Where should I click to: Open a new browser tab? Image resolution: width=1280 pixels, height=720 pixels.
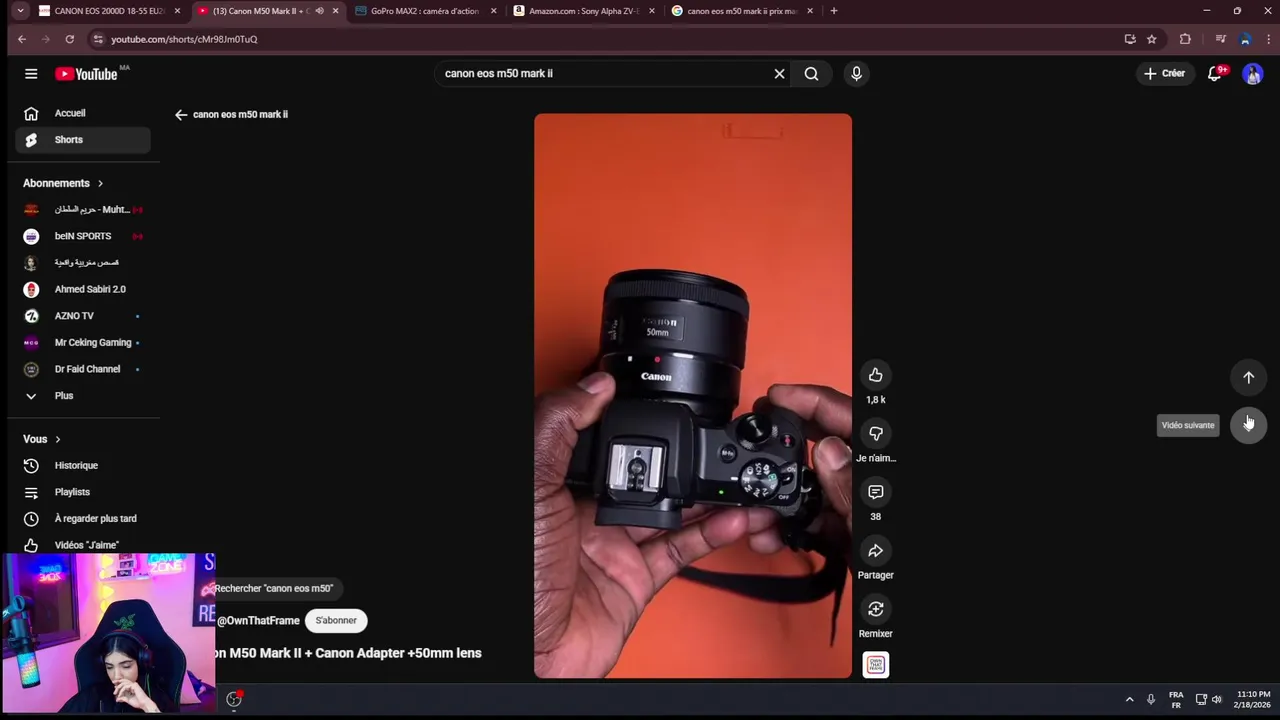(834, 11)
